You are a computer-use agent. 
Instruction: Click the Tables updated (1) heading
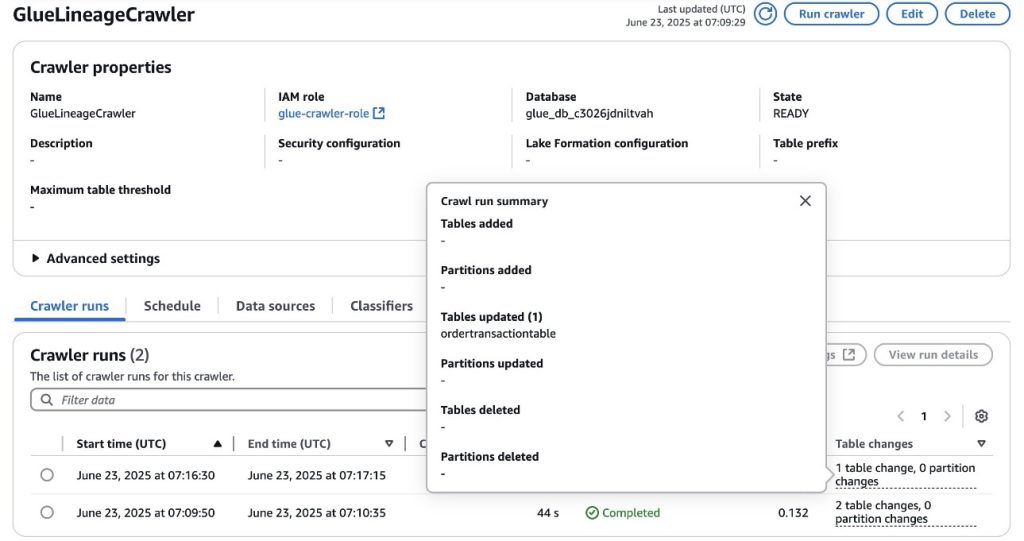(x=492, y=316)
